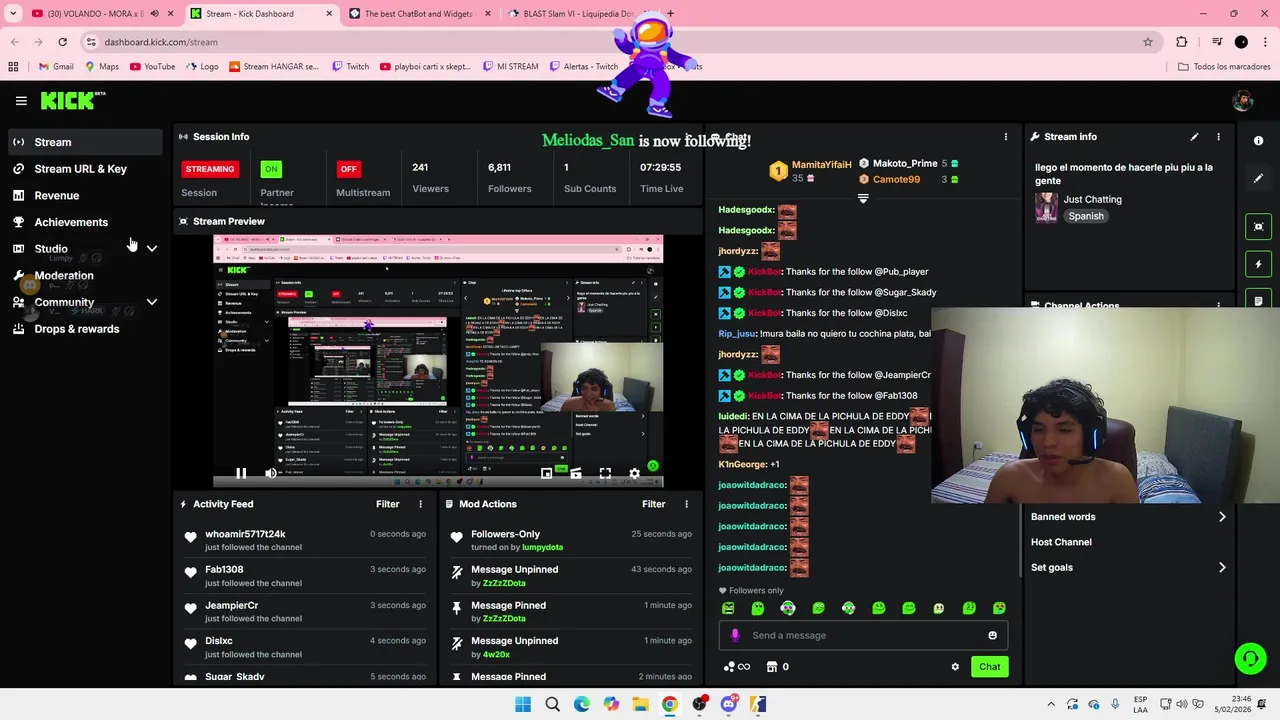Open the MI STREAM bookmark
This screenshot has width=1280, height=720.
[x=509, y=67]
